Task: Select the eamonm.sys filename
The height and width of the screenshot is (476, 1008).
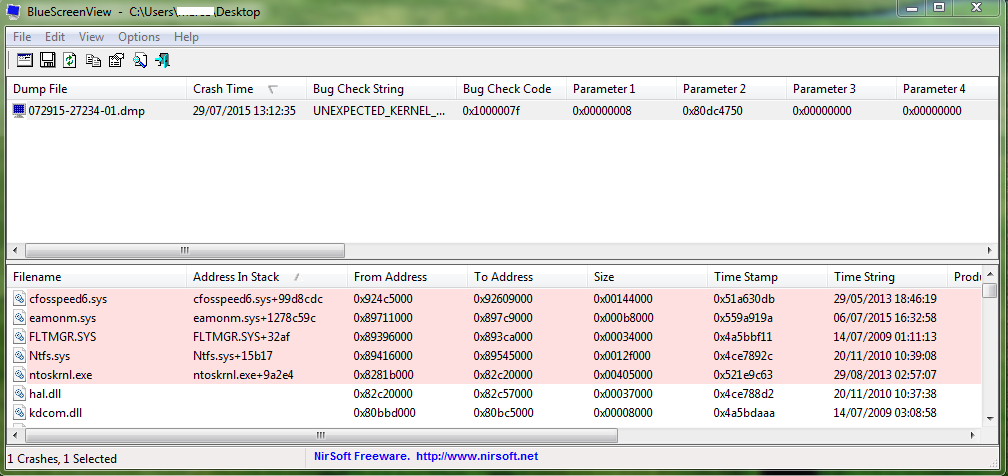Action: (x=62, y=318)
